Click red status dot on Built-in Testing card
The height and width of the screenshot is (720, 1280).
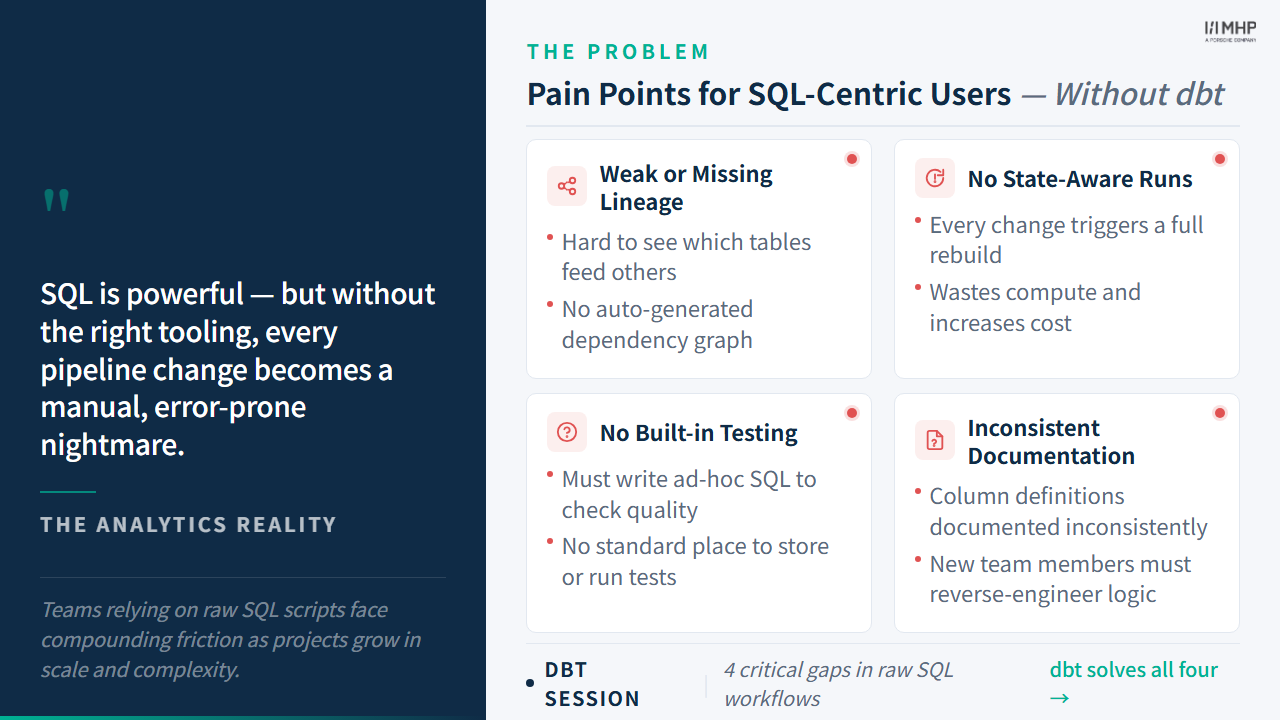click(x=852, y=413)
